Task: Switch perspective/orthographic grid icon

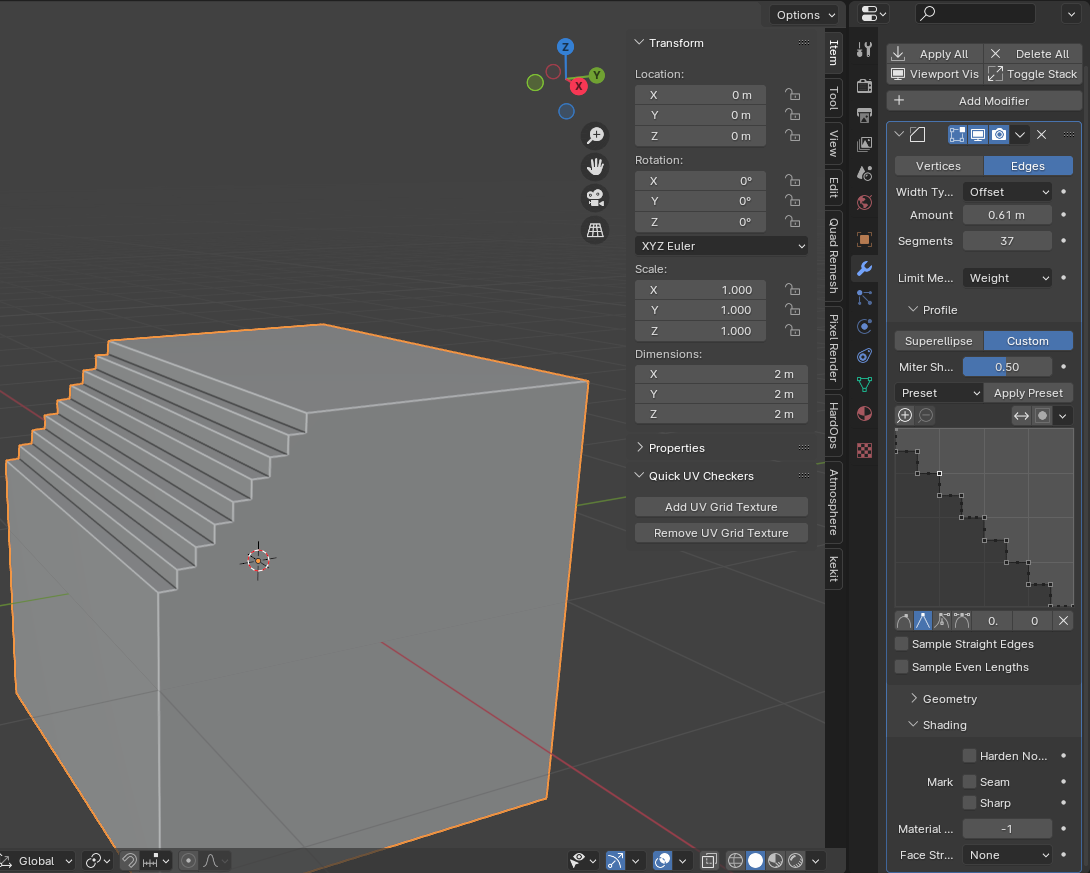Action: pyautogui.click(x=595, y=230)
